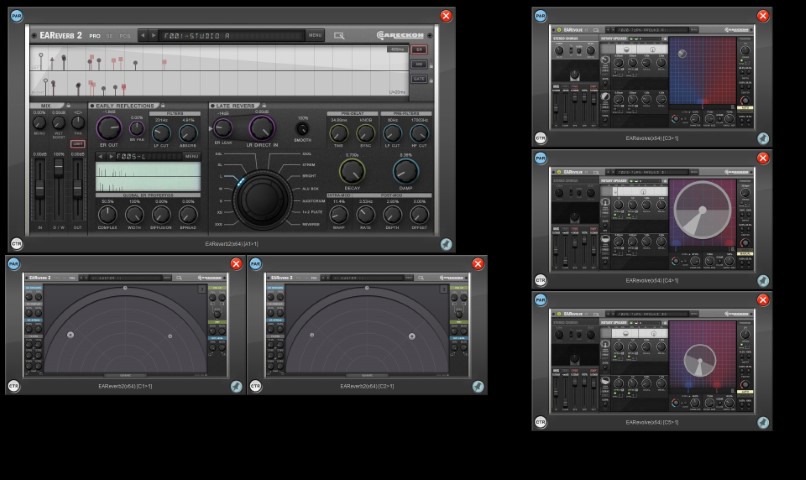Go to next early reflections preset F005-L
The width and height of the screenshot is (806, 480).
tap(110, 156)
